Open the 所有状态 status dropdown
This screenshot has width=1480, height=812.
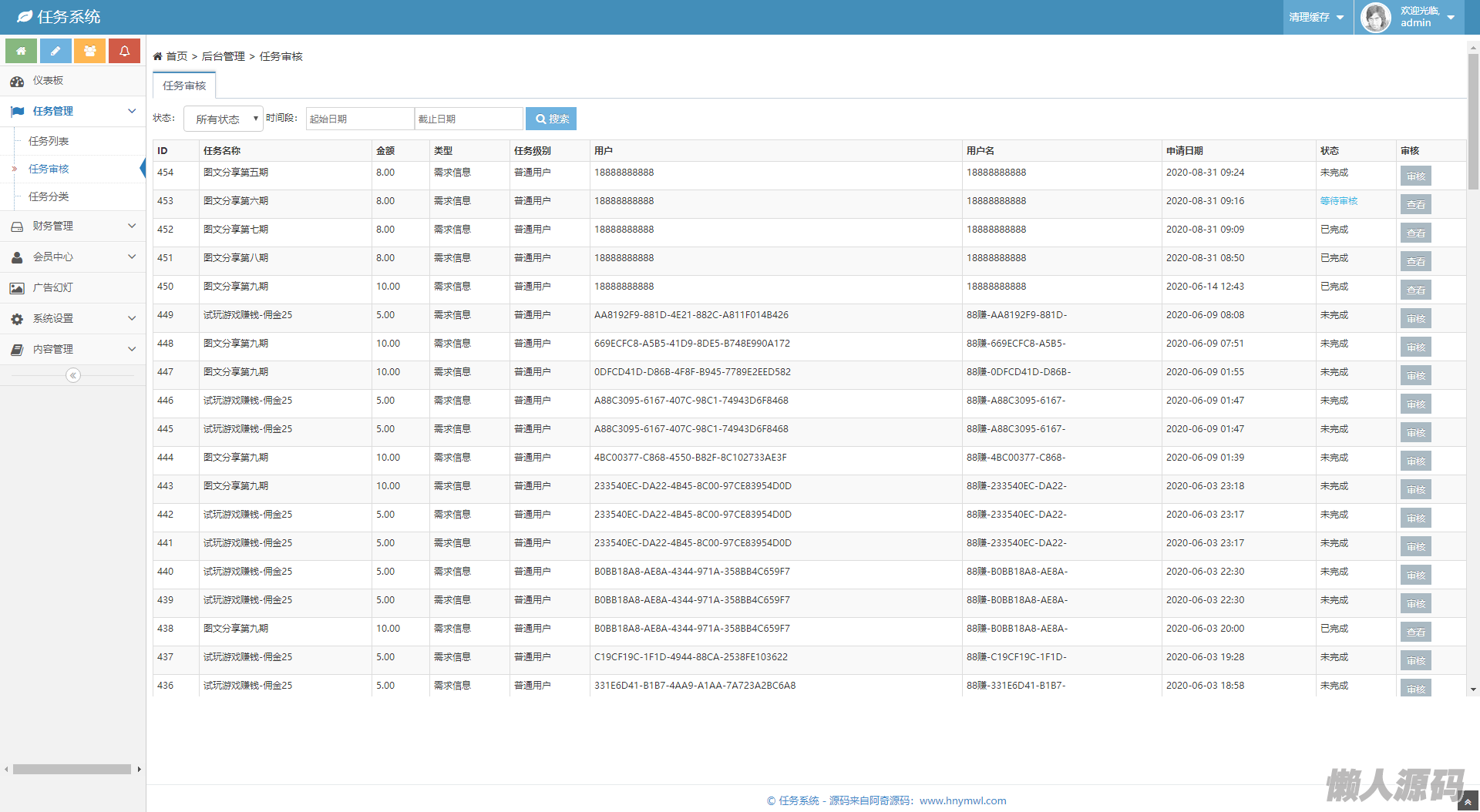coord(224,119)
